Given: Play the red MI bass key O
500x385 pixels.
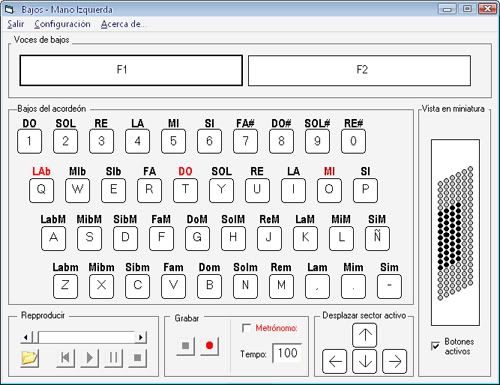Looking at the screenshot, I should (330, 190).
